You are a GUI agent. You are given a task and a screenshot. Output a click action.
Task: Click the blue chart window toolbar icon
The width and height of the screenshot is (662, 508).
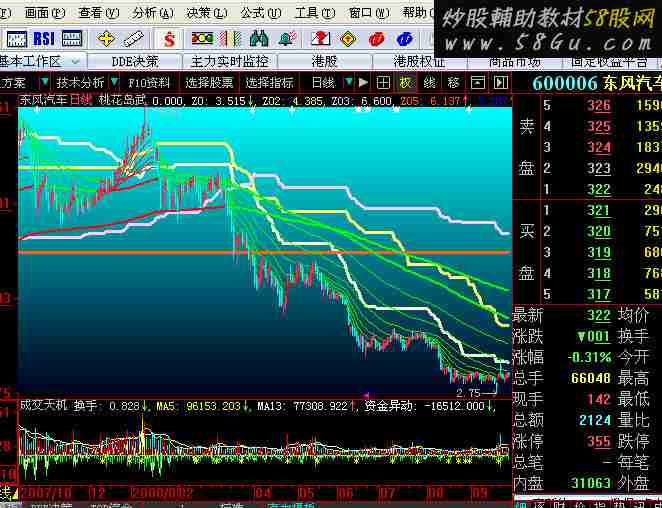click(17, 40)
